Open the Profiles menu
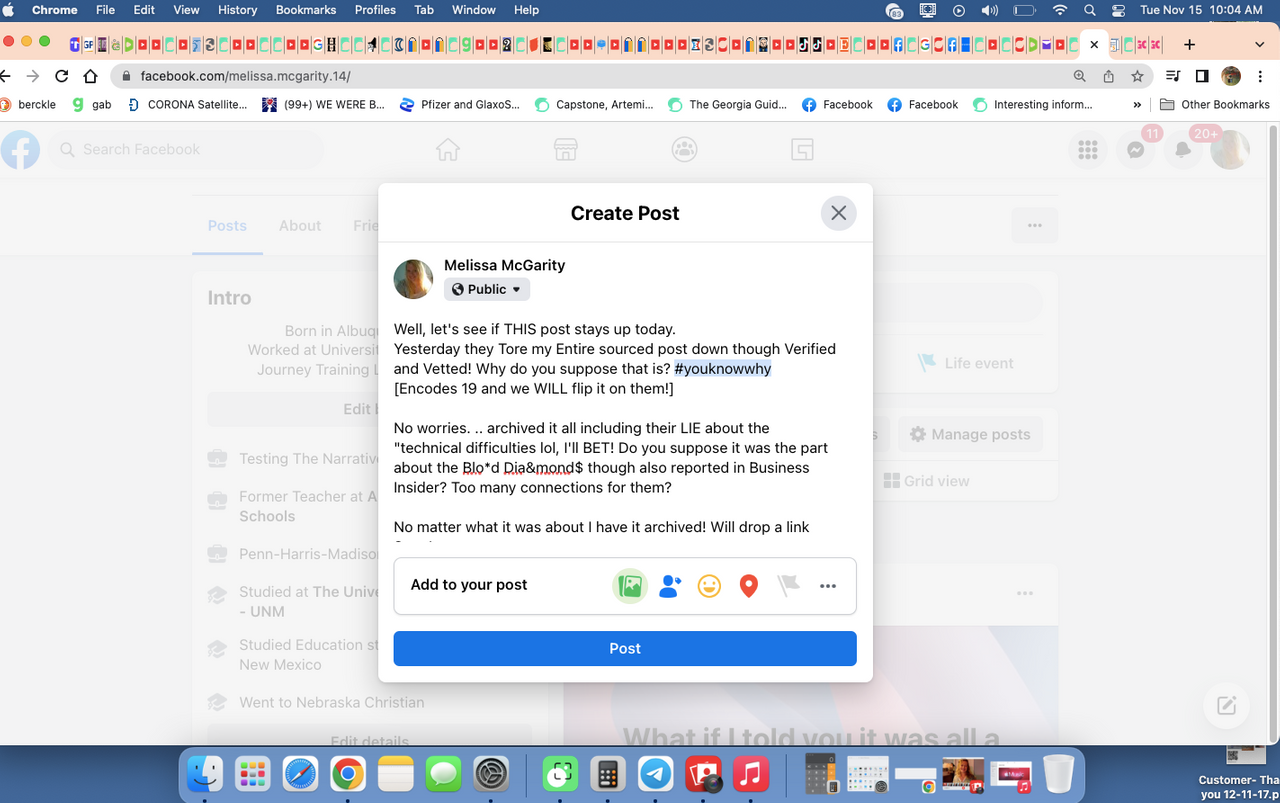The width and height of the screenshot is (1280, 803). coord(375,10)
